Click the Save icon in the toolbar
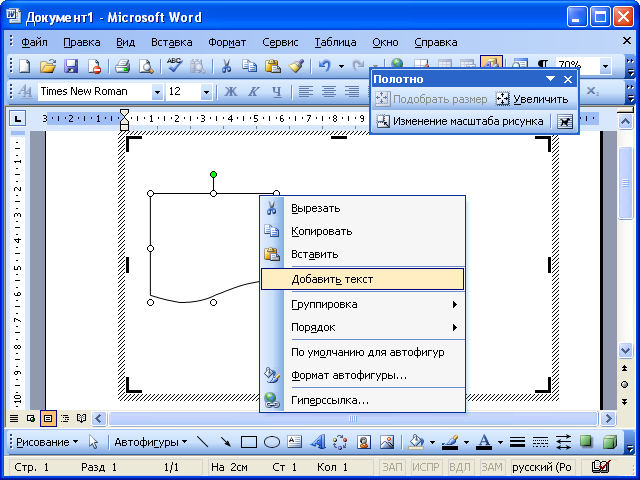Image resolution: width=640 pixels, height=480 pixels. (x=71, y=66)
